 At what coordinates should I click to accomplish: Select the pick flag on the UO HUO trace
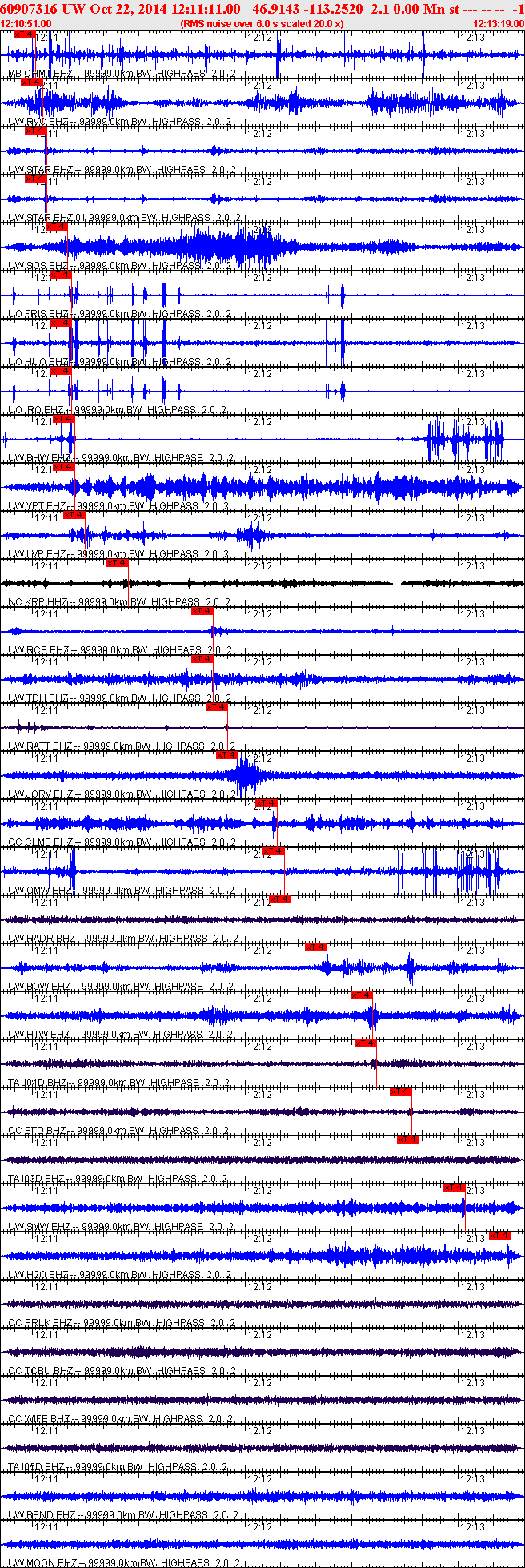click(61, 323)
